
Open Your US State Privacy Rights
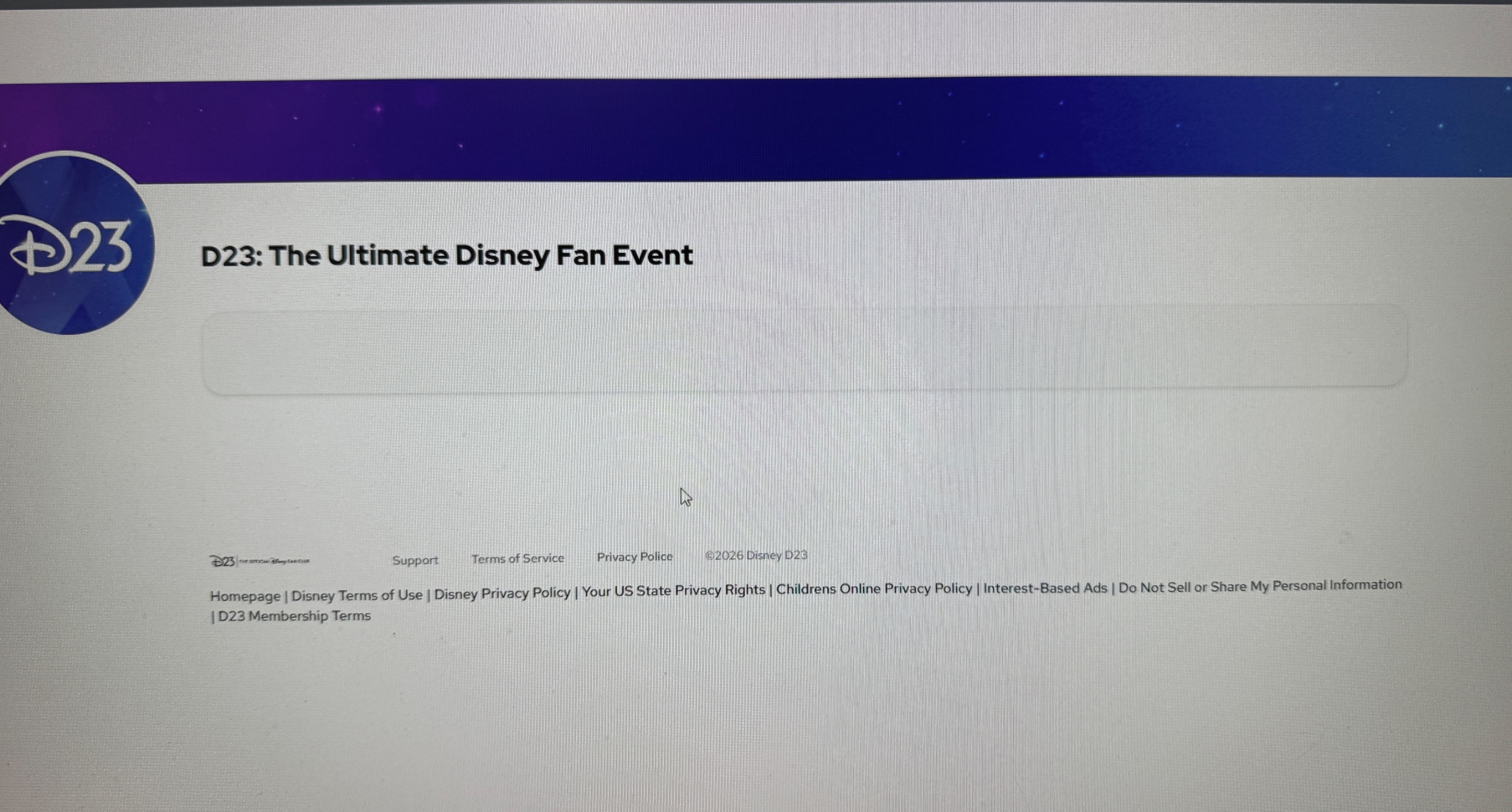click(x=673, y=591)
